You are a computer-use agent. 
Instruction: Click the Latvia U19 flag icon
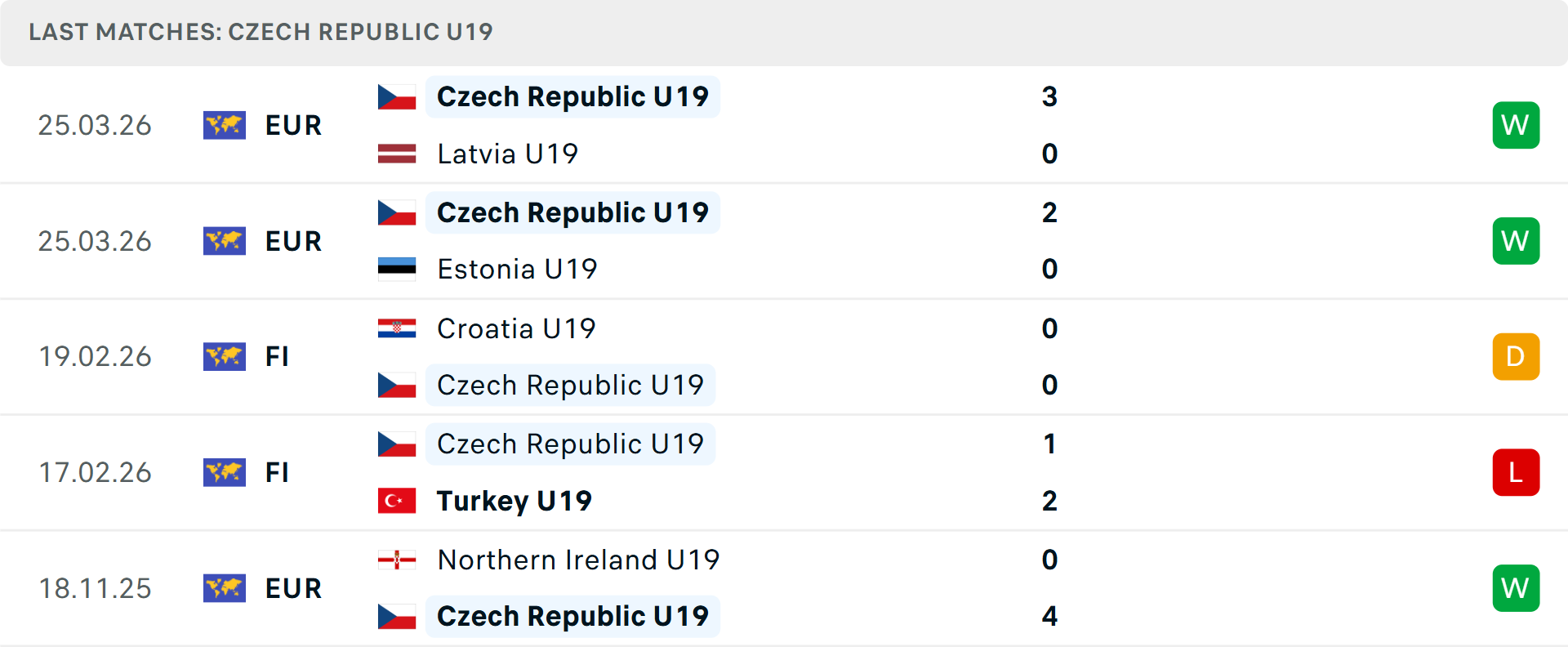pyautogui.click(x=397, y=154)
